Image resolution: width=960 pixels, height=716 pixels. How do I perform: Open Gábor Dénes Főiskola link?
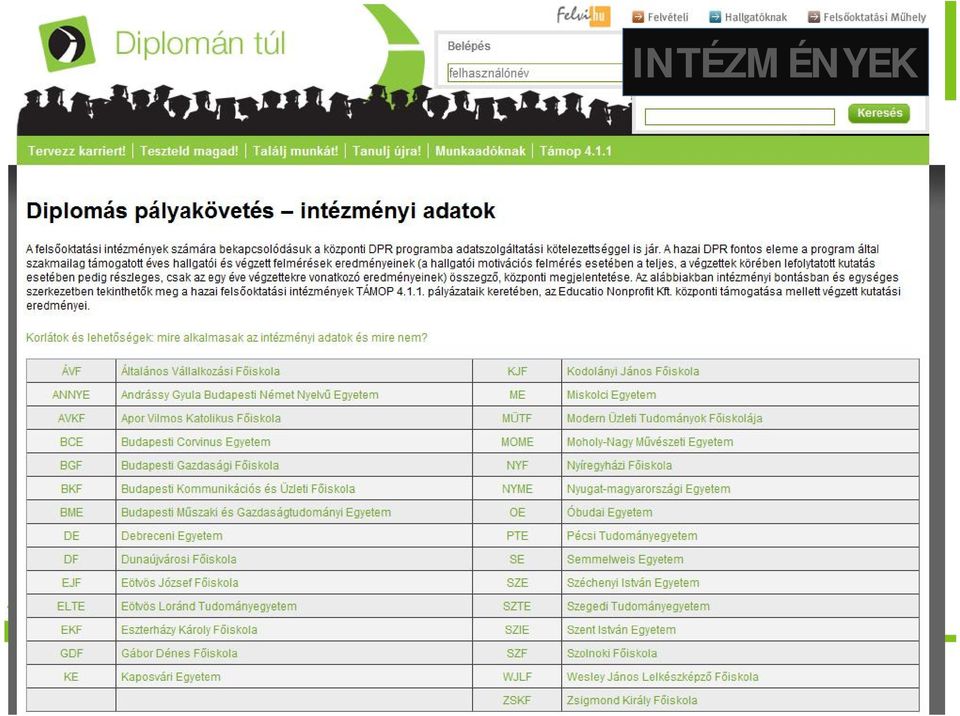[179, 653]
